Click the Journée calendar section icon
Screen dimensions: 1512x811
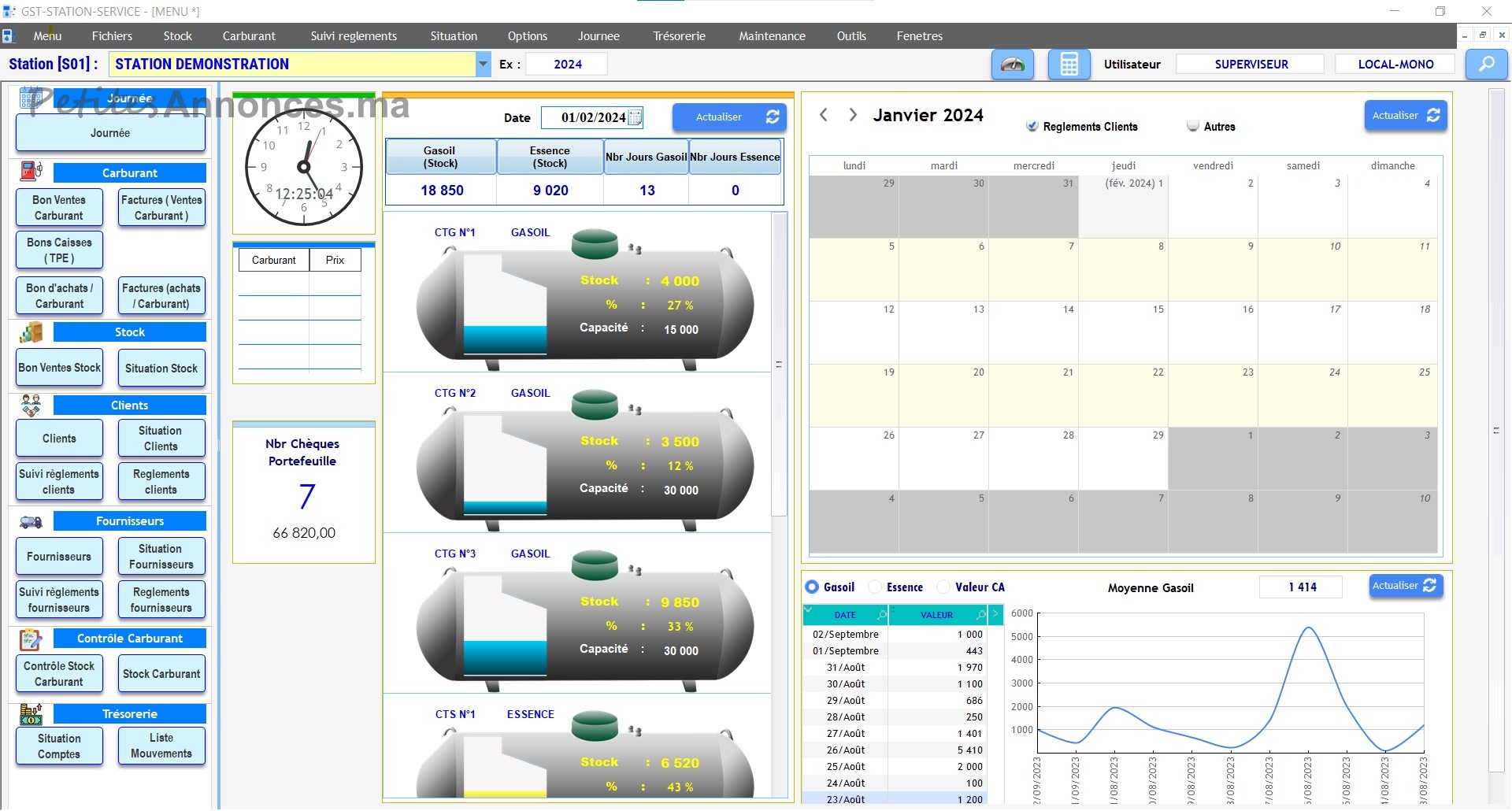pyautogui.click(x=31, y=98)
